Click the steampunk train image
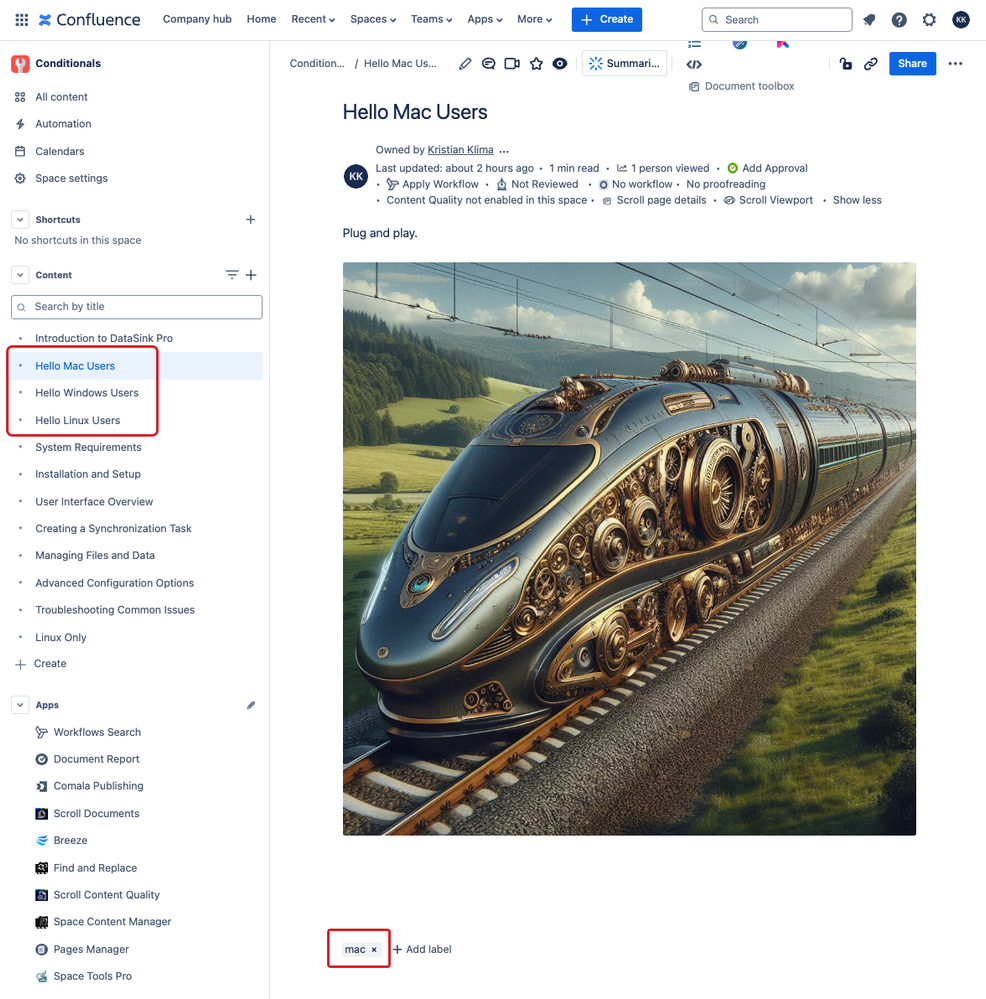 [x=629, y=549]
